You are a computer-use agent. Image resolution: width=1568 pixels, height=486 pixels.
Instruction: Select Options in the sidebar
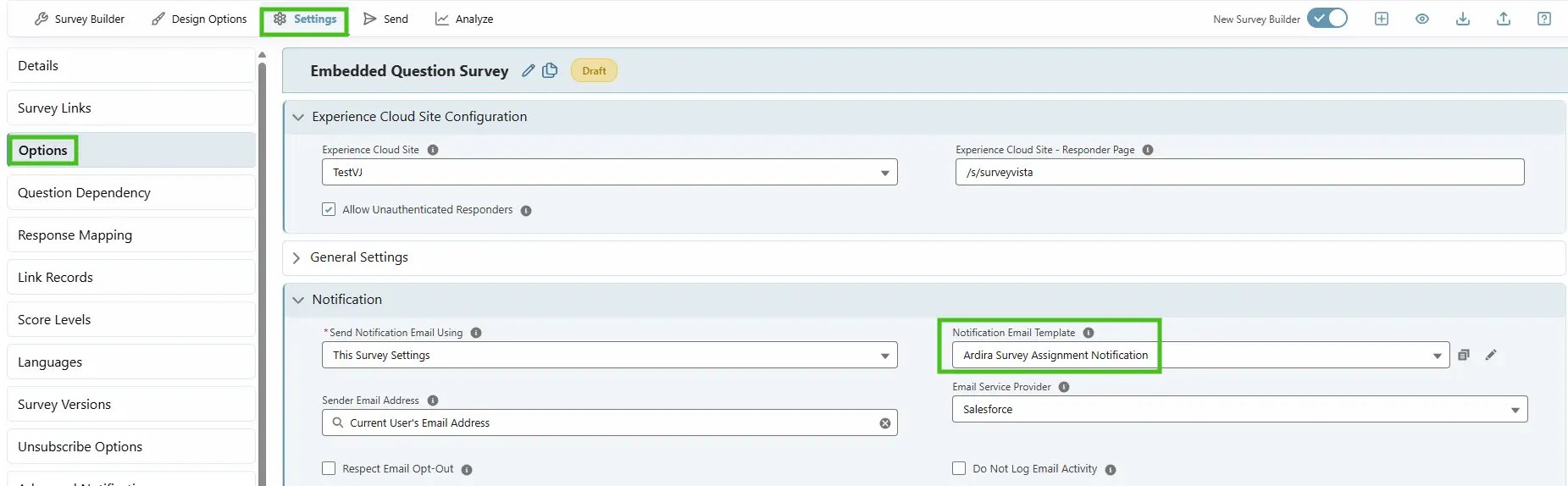coord(131,150)
